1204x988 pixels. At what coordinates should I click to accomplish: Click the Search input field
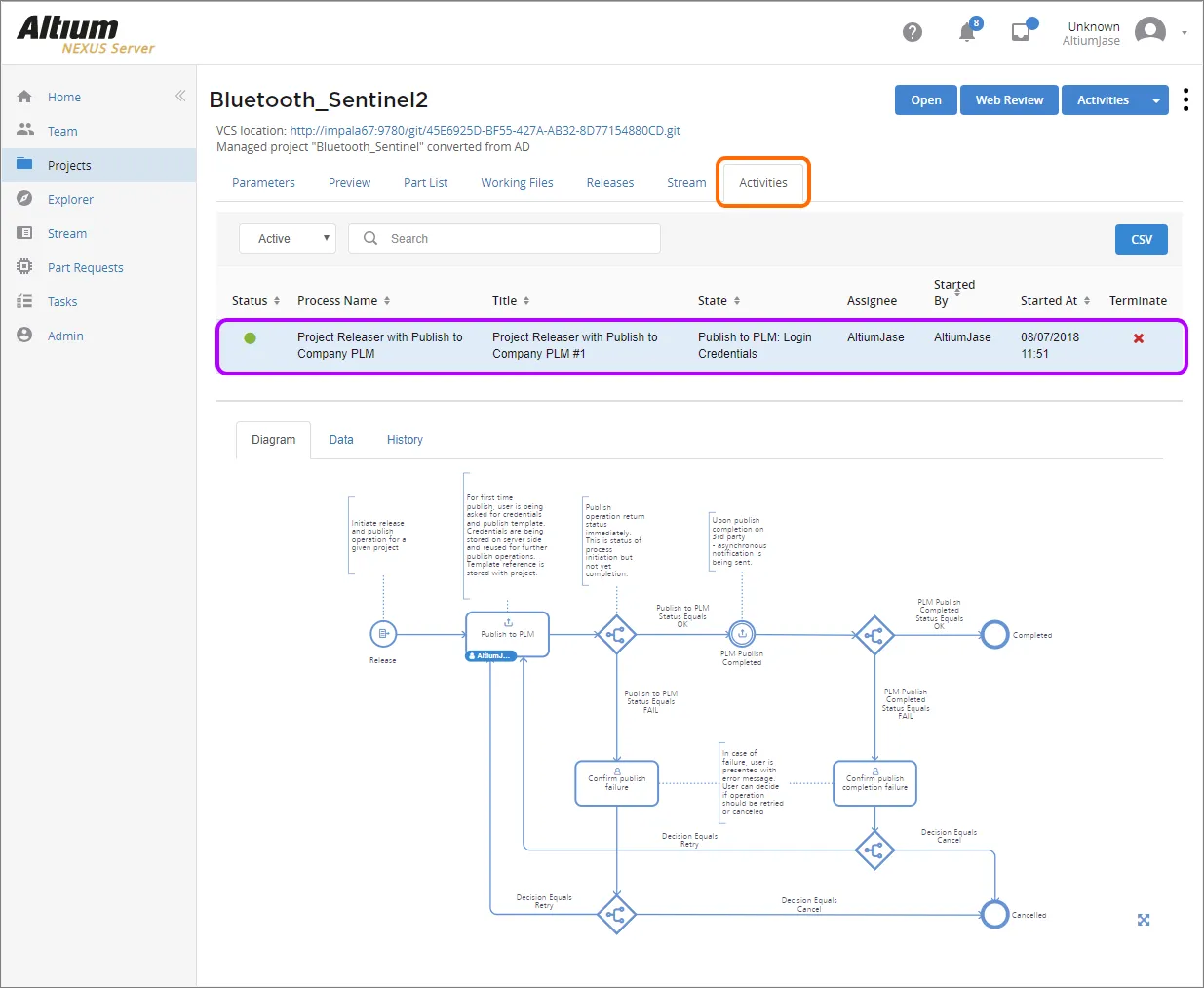point(505,238)
